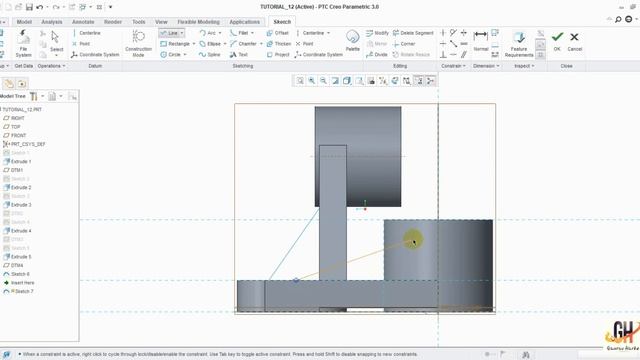Select the Circle sketch tool
Screen dimensions: 640x360
[x=171, y=54]
